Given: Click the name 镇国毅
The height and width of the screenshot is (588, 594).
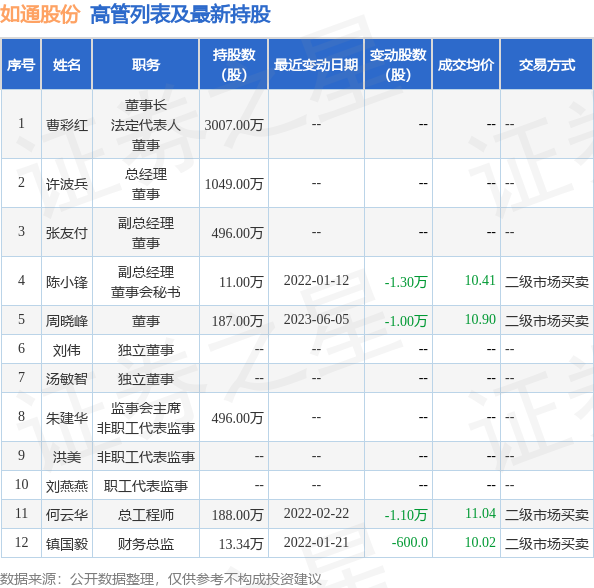Looking at the screenshot, I should coord(67,544).
